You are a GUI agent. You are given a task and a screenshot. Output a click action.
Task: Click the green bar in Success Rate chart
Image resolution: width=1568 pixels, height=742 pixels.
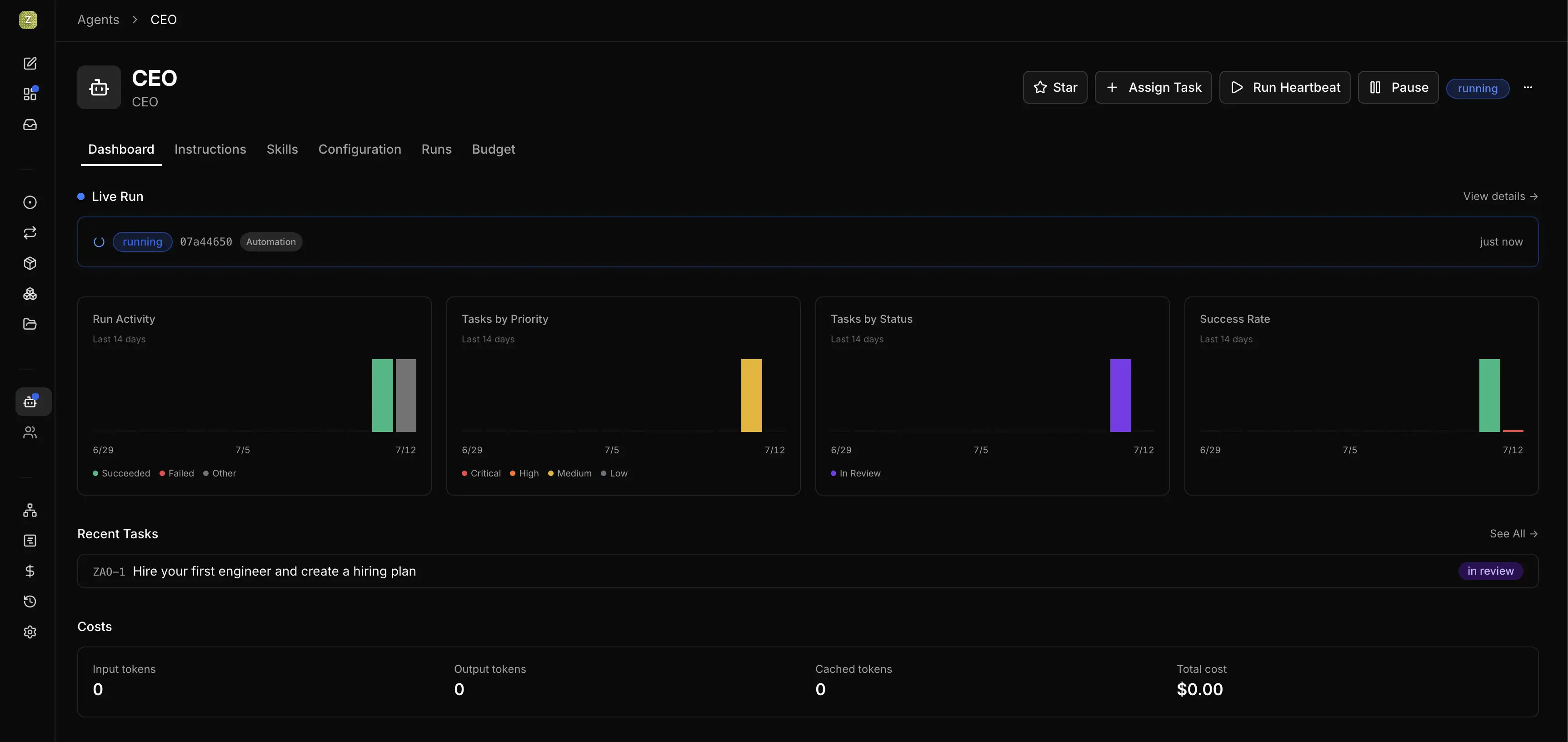(1489, 395)
